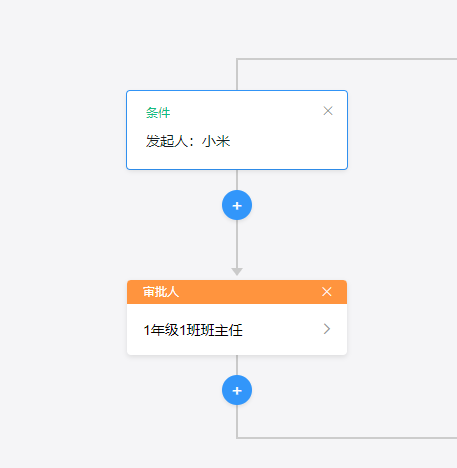Viewport: 457px width, 468px height.
Task: Expand approver details chevron arrow
Action: click(x=327, y=329)
